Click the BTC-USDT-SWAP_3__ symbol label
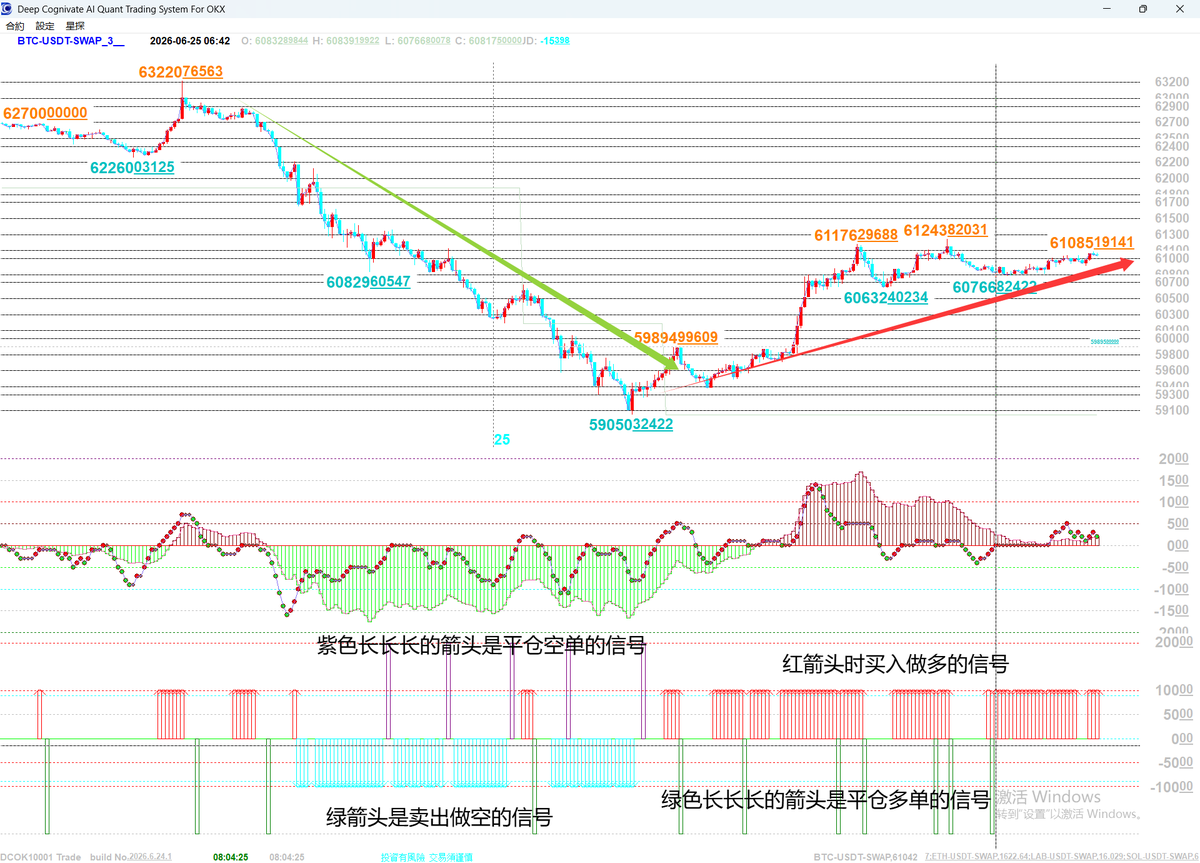Screen dimensions: 1200x863 71,41
